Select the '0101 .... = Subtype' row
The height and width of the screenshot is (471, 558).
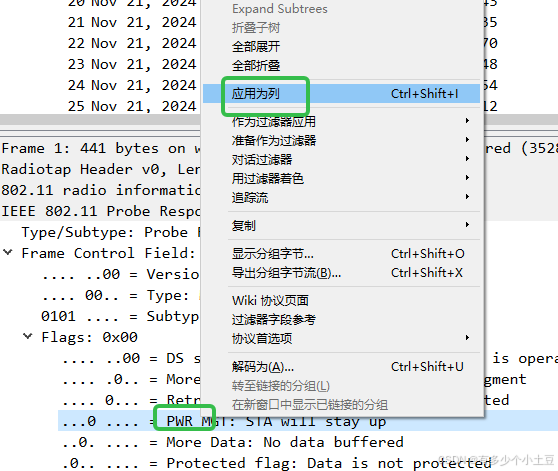coord(120,316)
